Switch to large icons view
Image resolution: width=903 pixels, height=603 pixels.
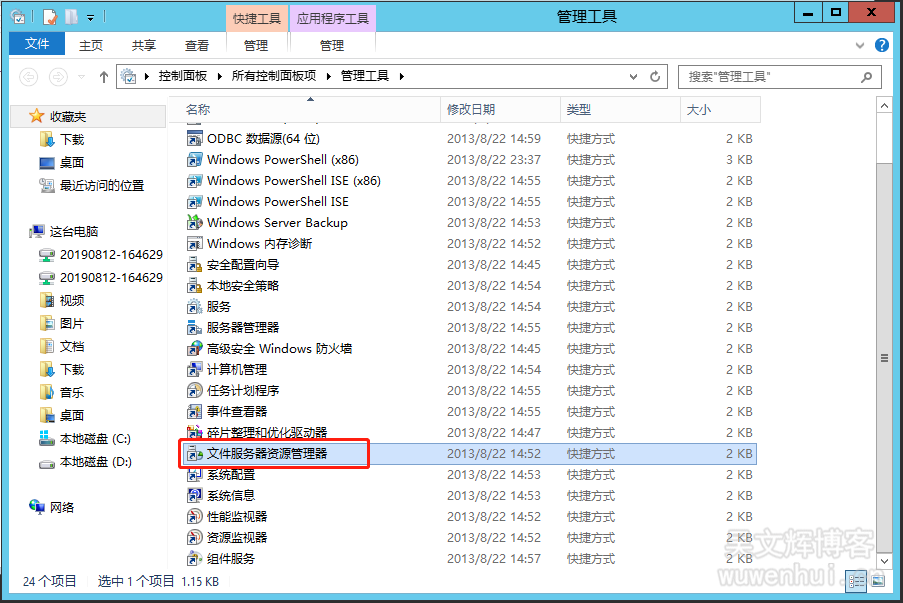(x=877, y=581)
